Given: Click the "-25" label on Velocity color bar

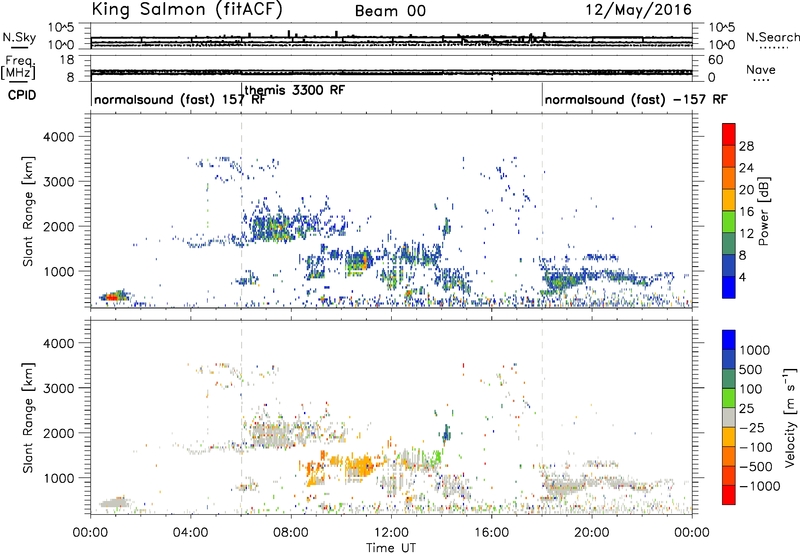Looking at the screenshot, I should click(752, 428).
